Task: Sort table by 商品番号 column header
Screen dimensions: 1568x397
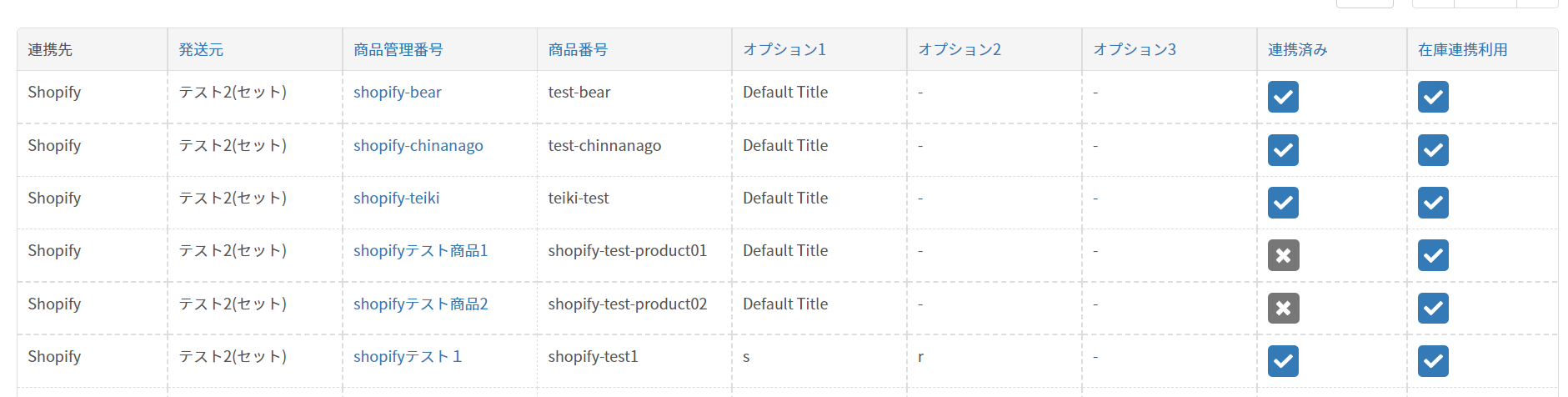Action: tap(578, 50)
